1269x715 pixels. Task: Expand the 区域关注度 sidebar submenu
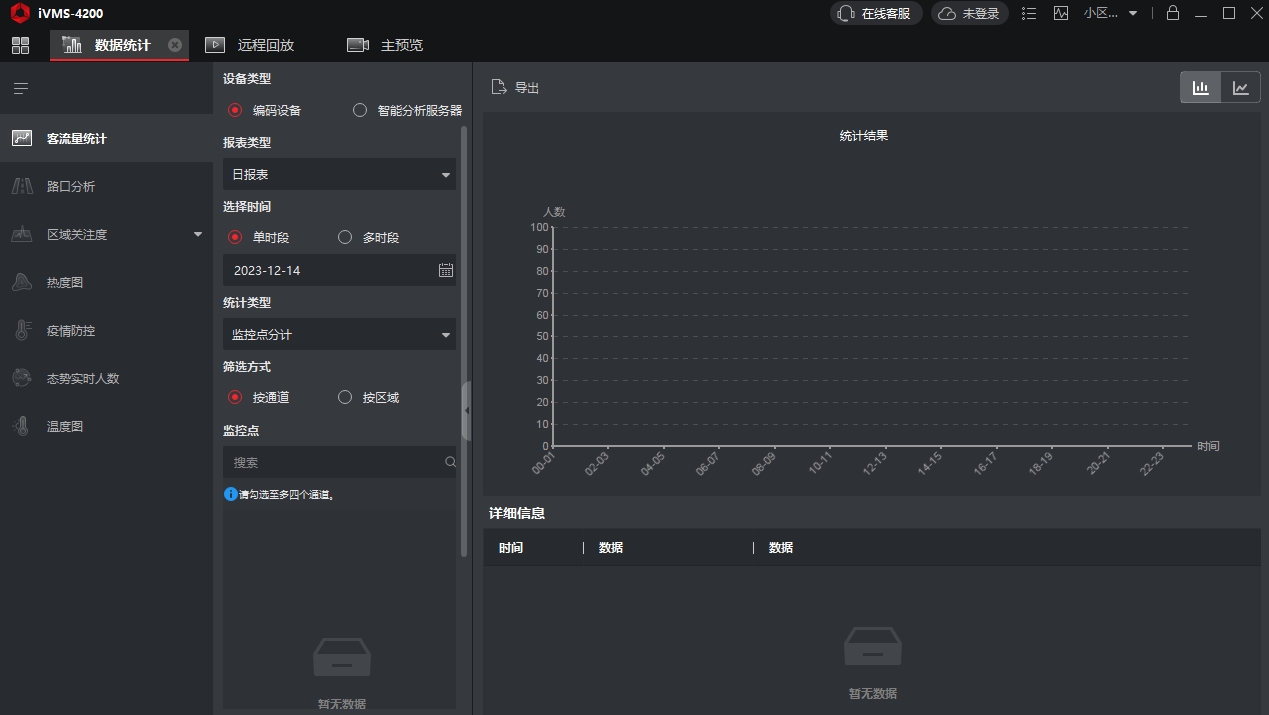coord(197,235)
